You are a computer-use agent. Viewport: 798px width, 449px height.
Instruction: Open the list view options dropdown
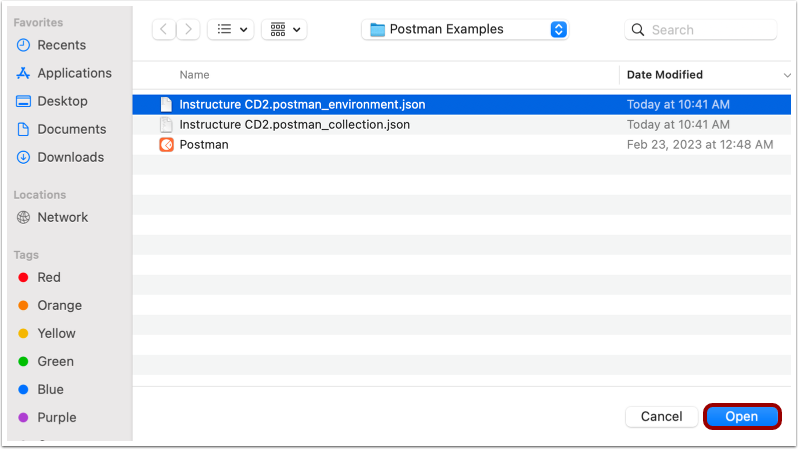[x=231, y=30]
